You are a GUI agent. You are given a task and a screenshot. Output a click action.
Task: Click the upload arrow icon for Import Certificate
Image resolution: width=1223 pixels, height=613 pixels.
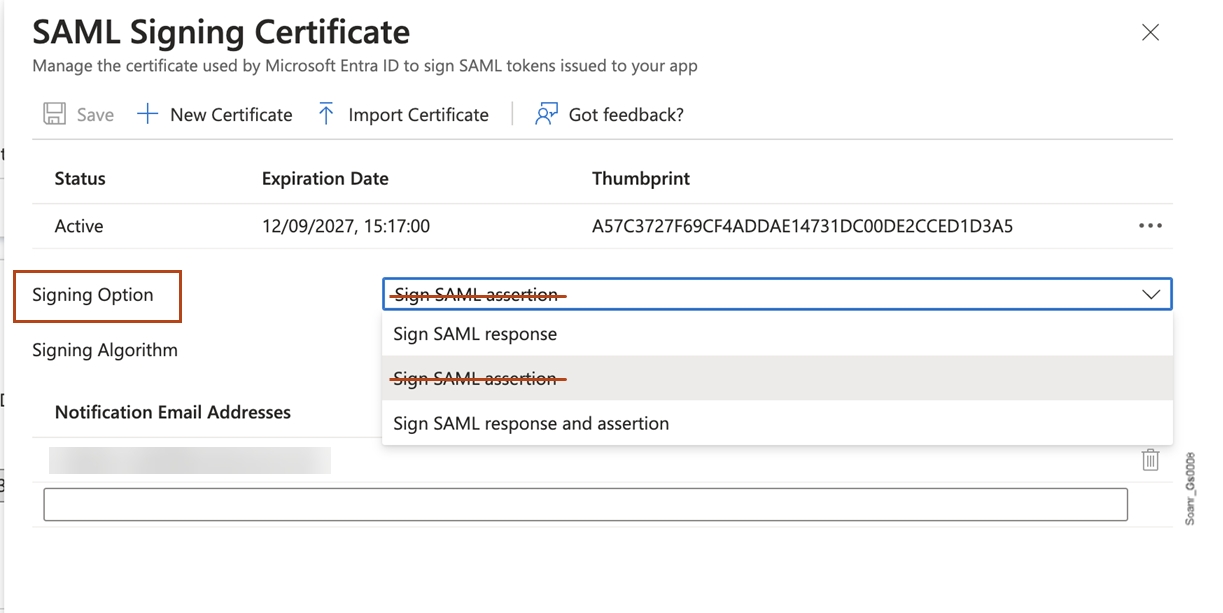(325, 113)
